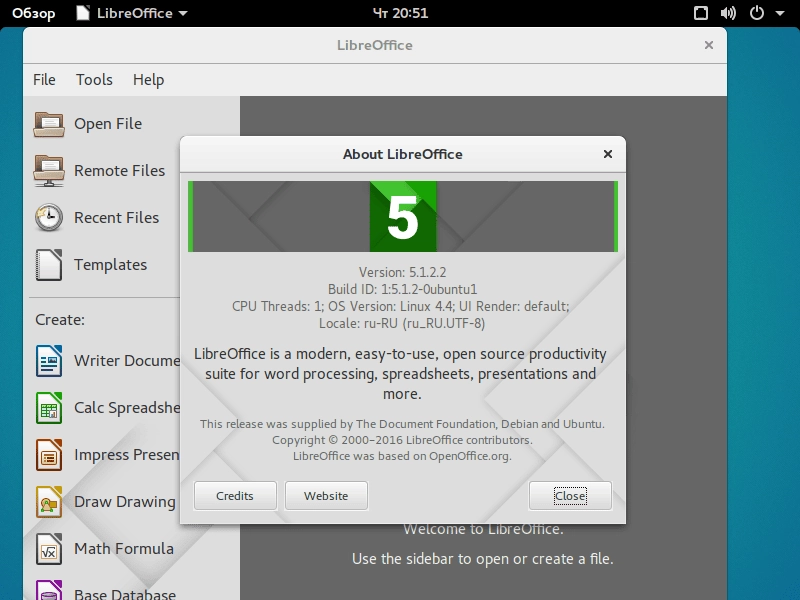Click the Remote Files label
The width and height of the screenshot is (800, 600).
pyautogui.click(x=119, y=170)
